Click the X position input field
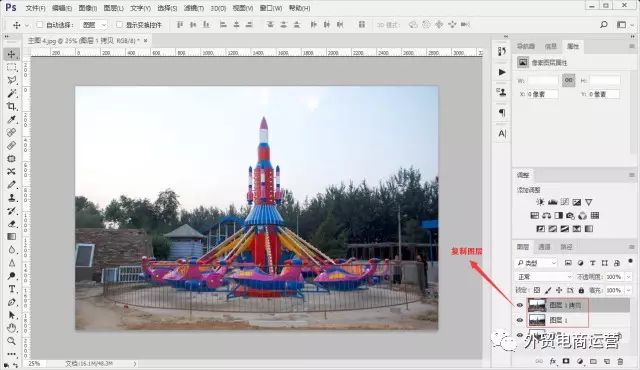Viewport: 640px width, 370px height. point(542,94)
